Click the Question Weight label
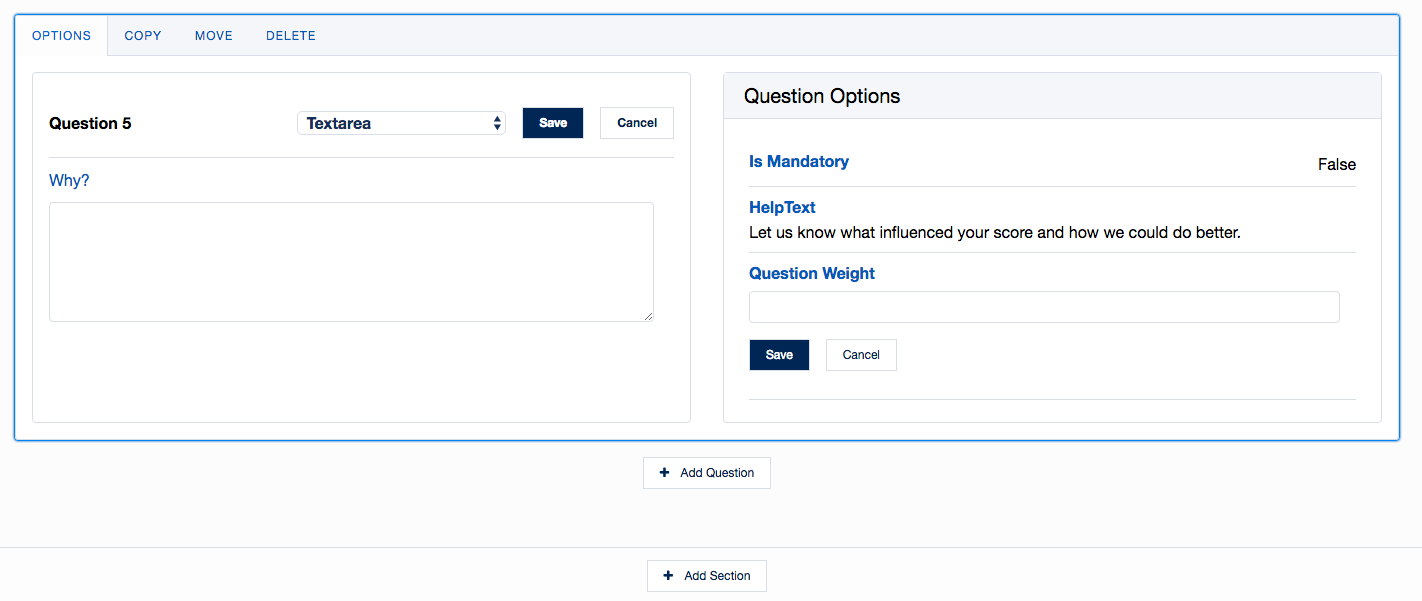The height and width of the screenshot is (601, 1422). click(x=812, y=274)
